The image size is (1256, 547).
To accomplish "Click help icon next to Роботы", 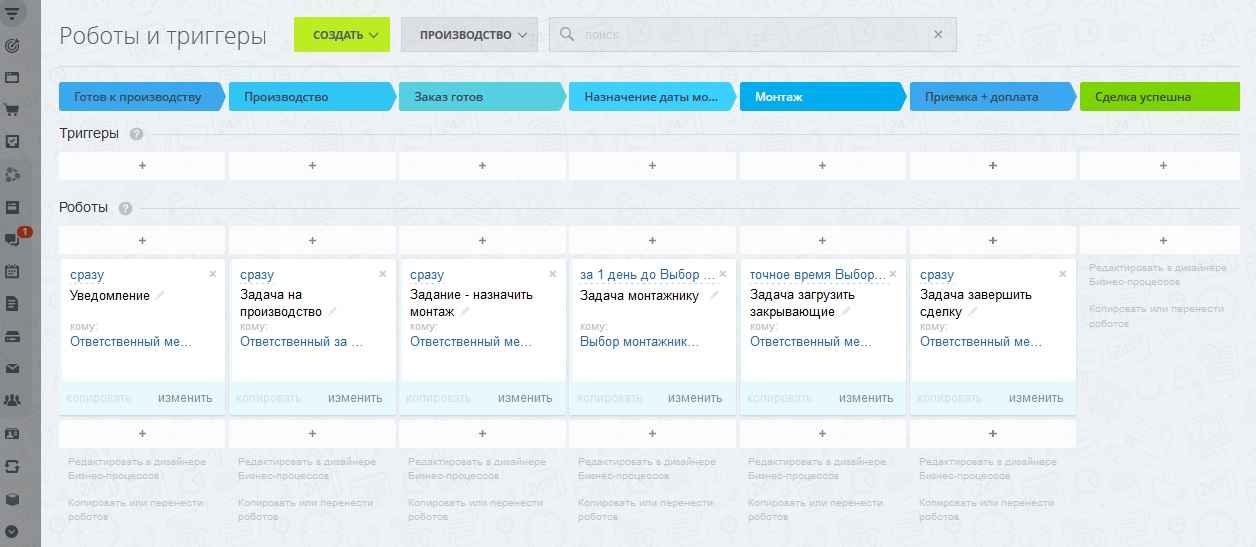I will [125, 209].
